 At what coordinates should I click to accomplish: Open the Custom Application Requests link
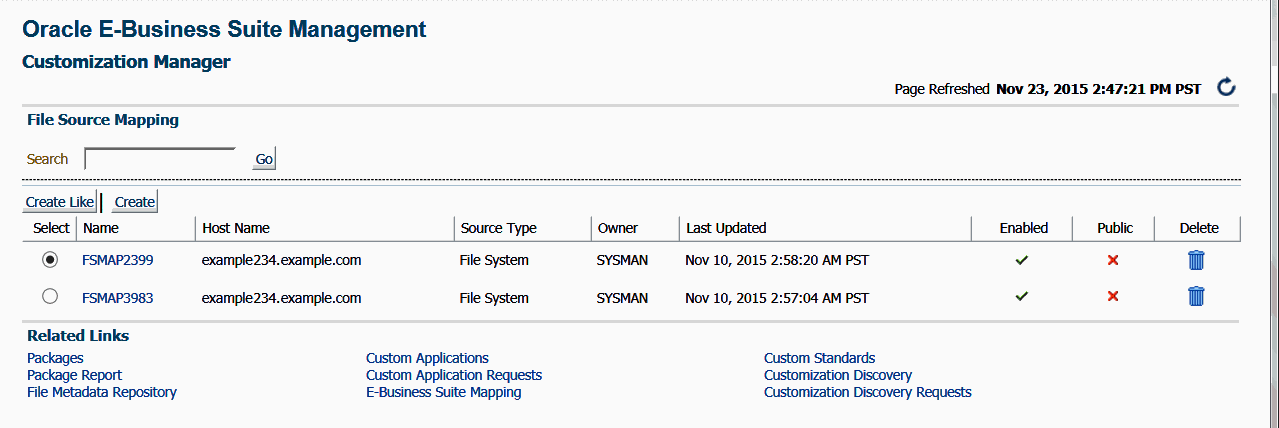454,375
